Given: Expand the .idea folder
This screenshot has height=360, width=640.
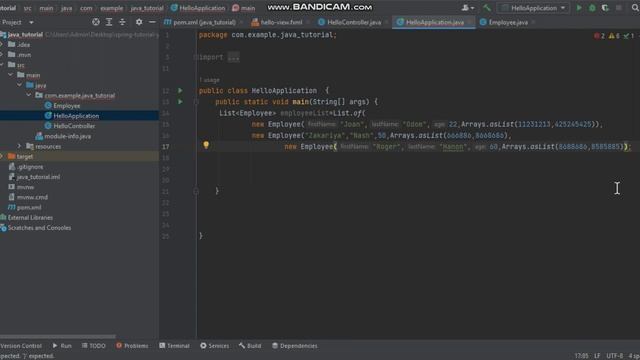Looking at the screenshot, I should (x=2, y=44).
